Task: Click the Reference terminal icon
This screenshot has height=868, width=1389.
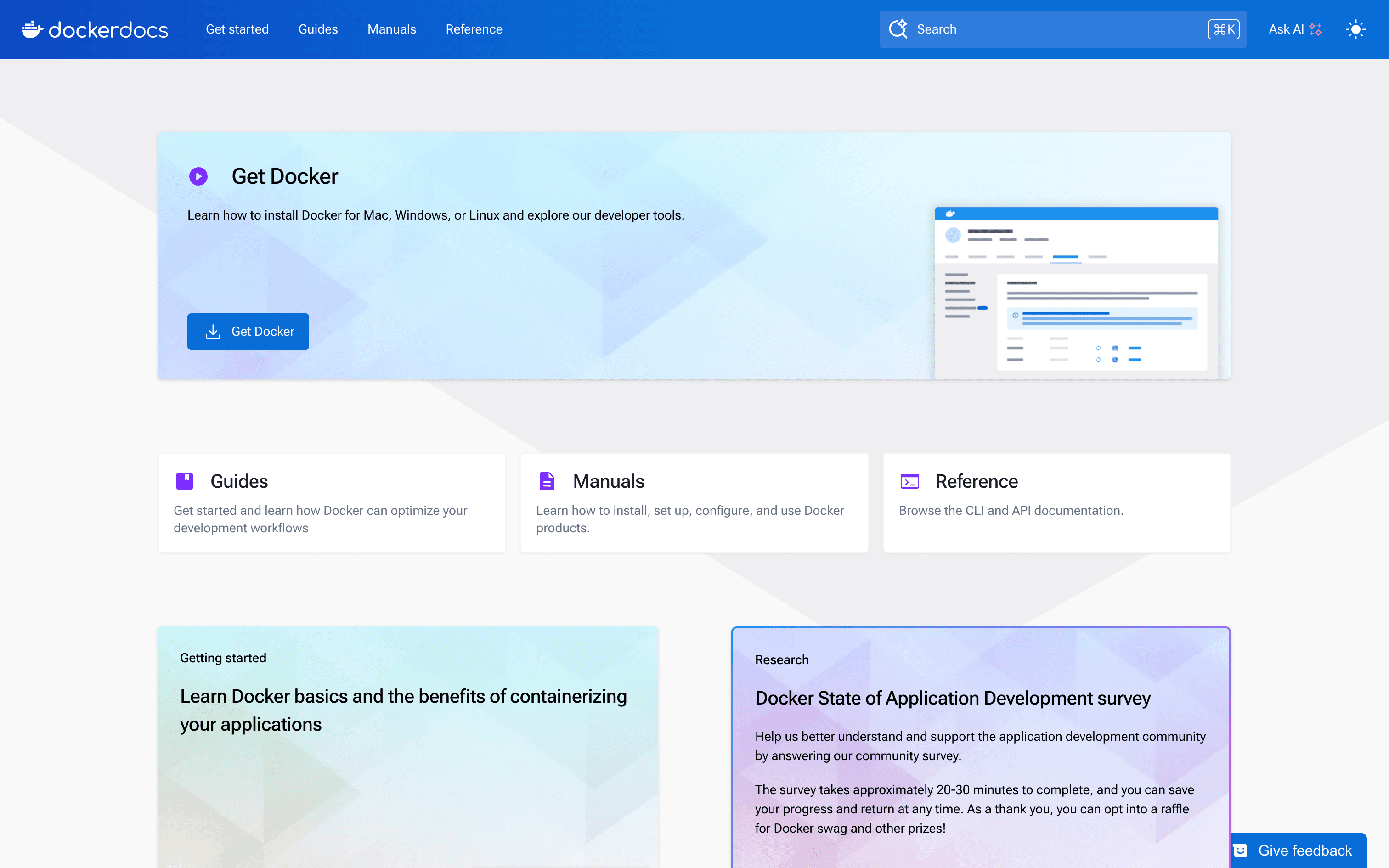Action: (910, 481)
